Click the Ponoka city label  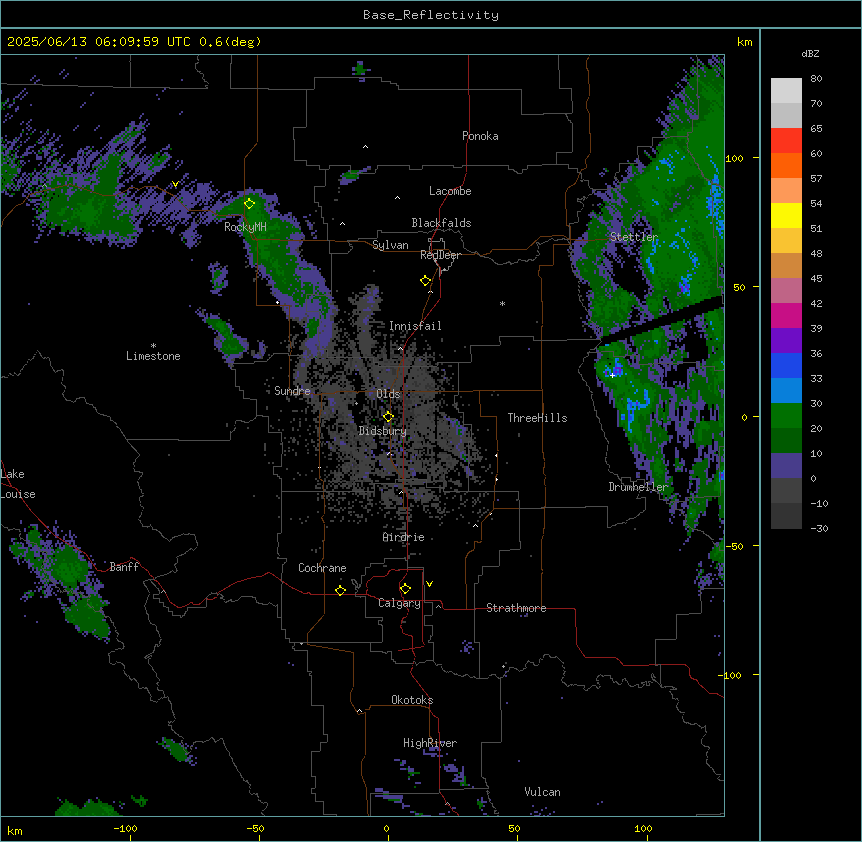click(x=480, y=136)
